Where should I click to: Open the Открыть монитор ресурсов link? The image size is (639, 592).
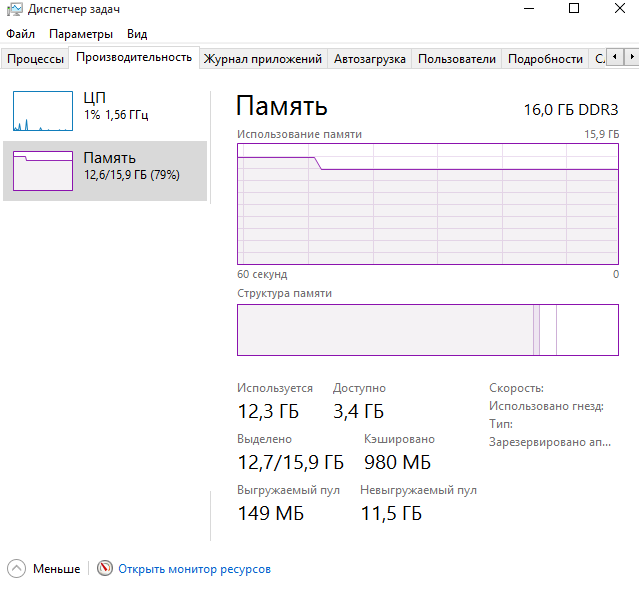pyautogui.click(x=194, y=569)
